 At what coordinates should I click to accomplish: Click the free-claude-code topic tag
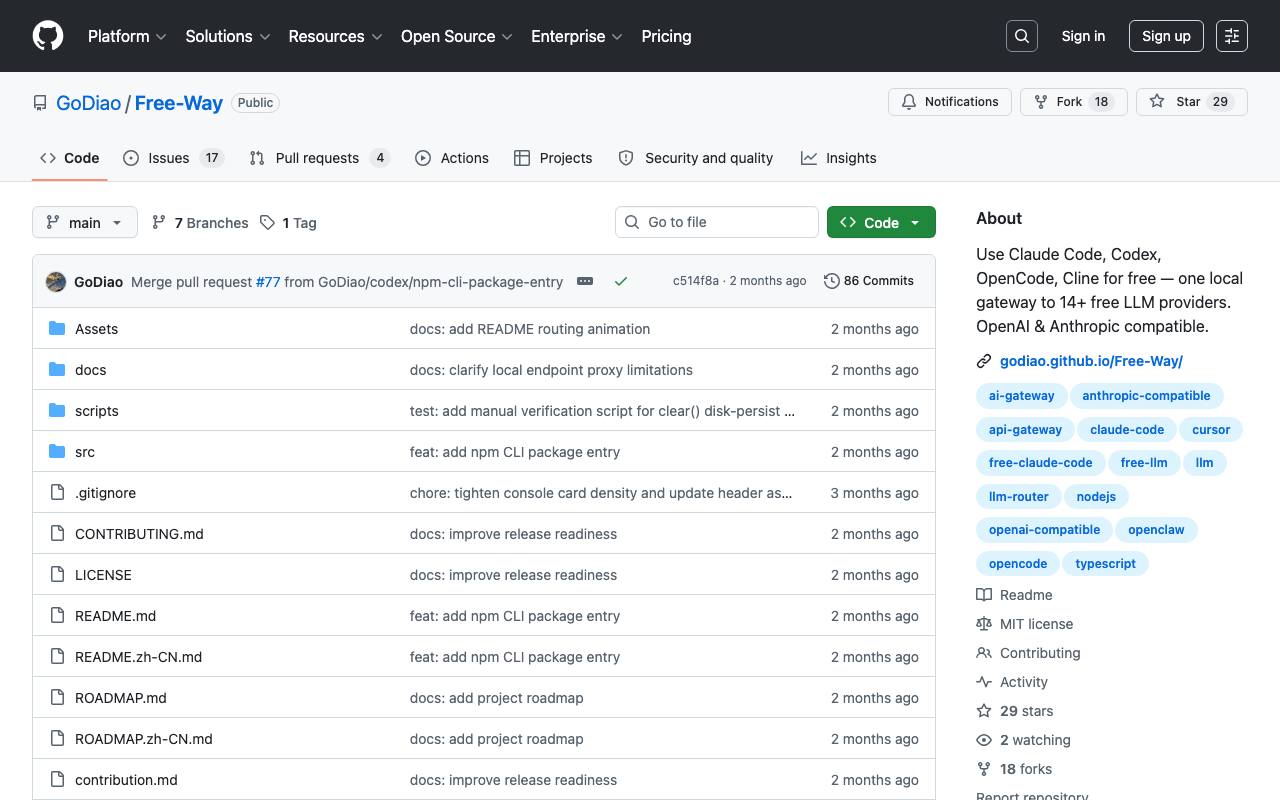click(1040, 463)
